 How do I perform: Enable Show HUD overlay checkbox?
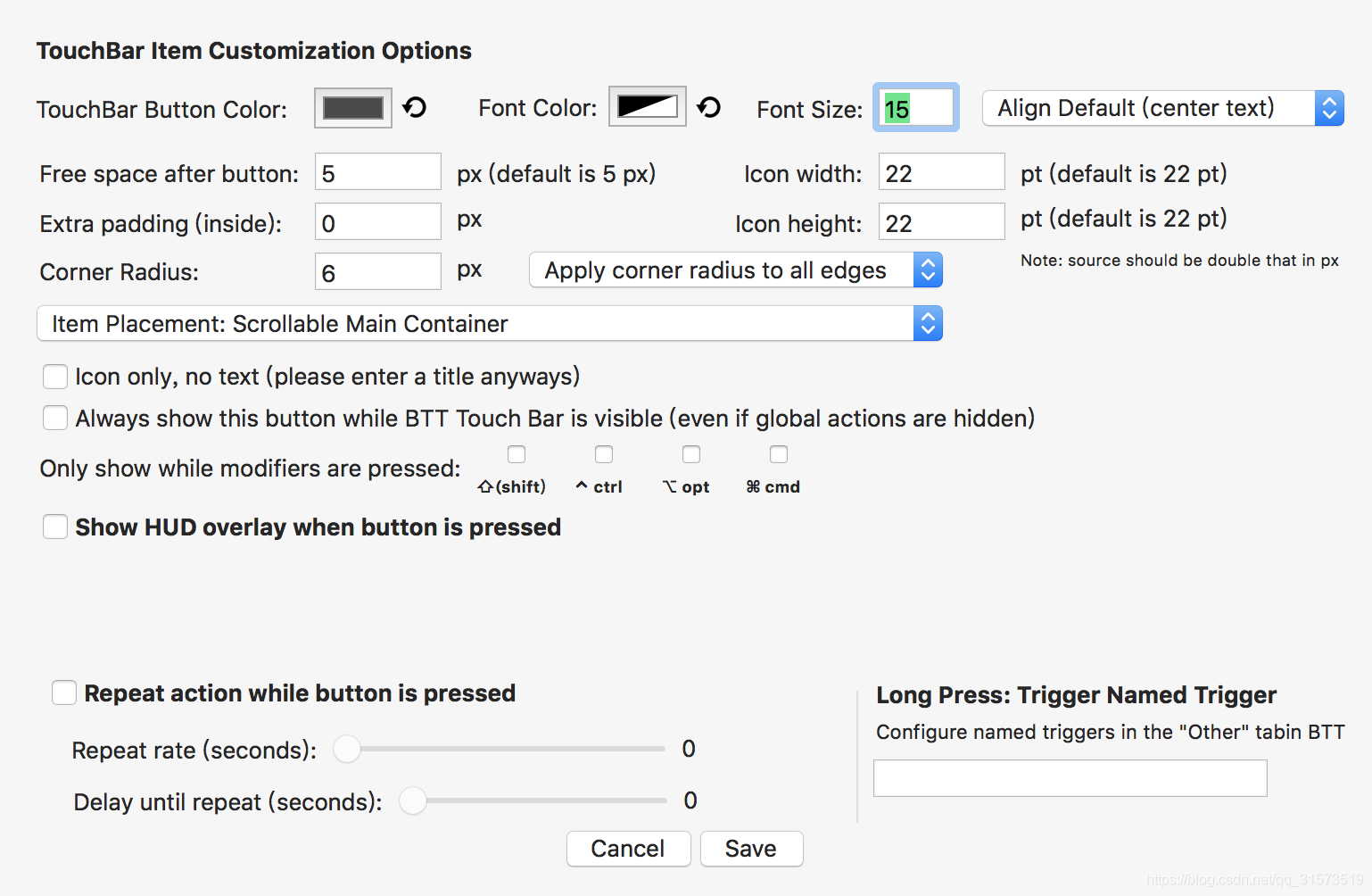55,527
